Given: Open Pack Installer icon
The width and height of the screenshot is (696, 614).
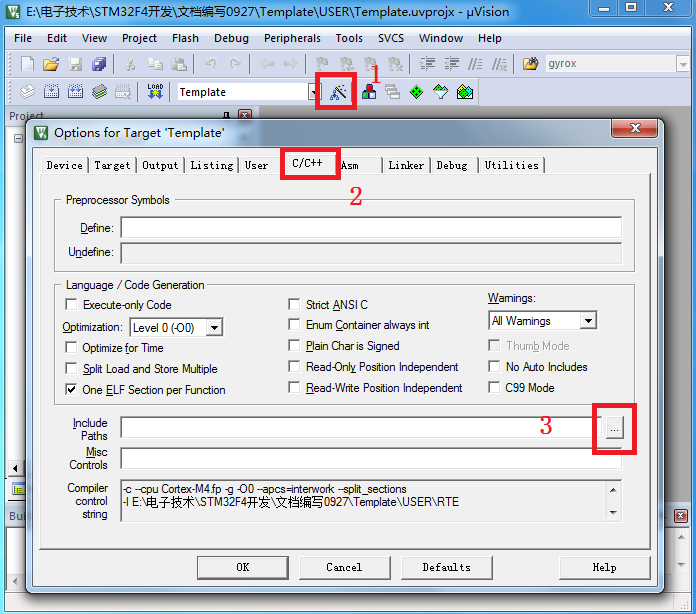Looking at the screenshot, I should (465, 92).
